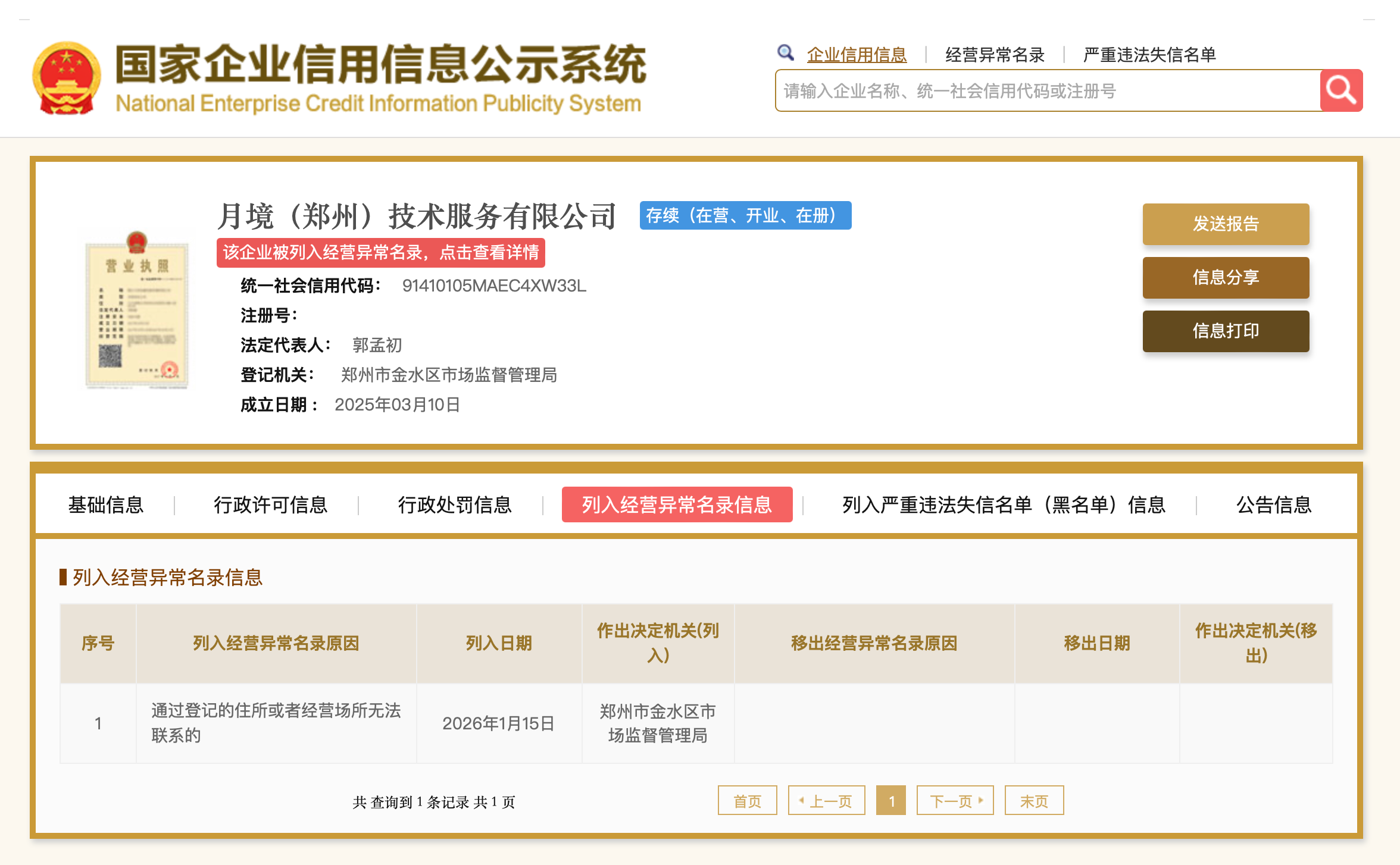This screenshot has width=1400, height=865.
Task: Click the 信息打印 button
Action: [x=1225, y=331]
